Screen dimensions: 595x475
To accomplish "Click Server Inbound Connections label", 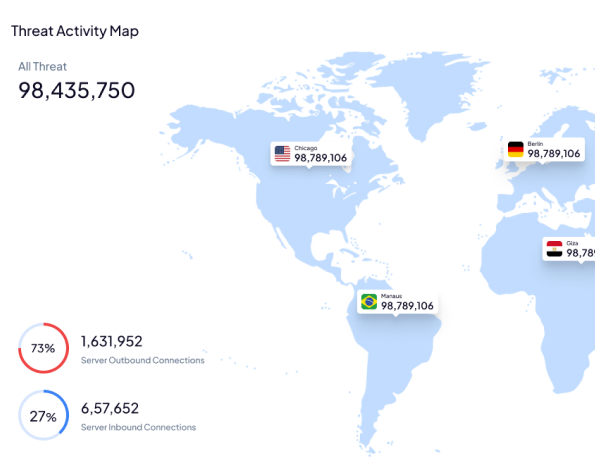I will [x=139, y=427].
